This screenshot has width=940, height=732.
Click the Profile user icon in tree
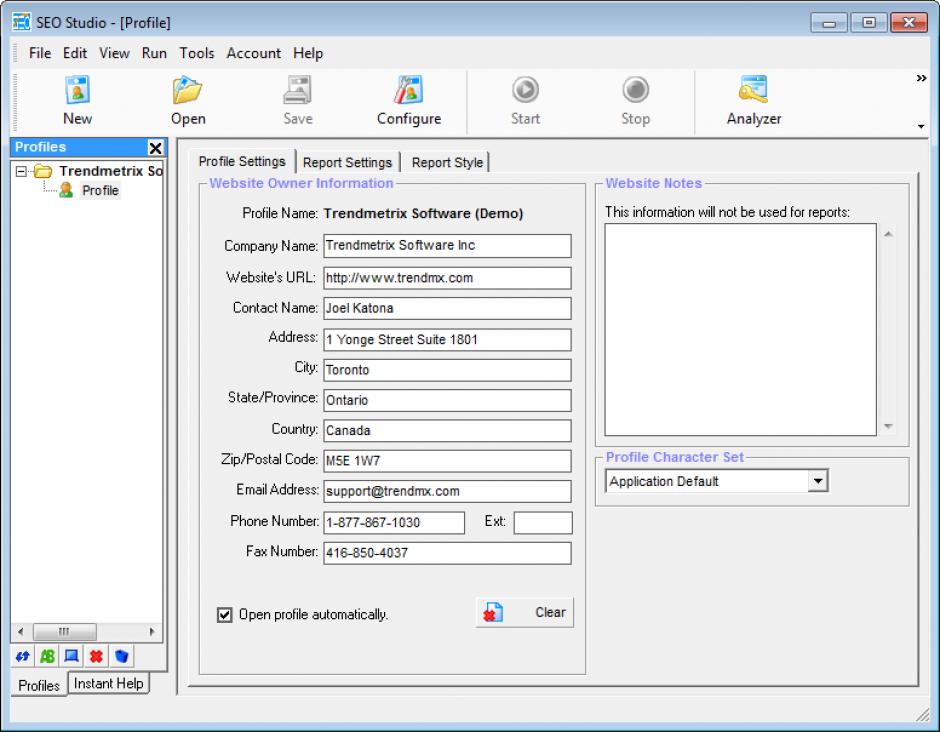66,190
